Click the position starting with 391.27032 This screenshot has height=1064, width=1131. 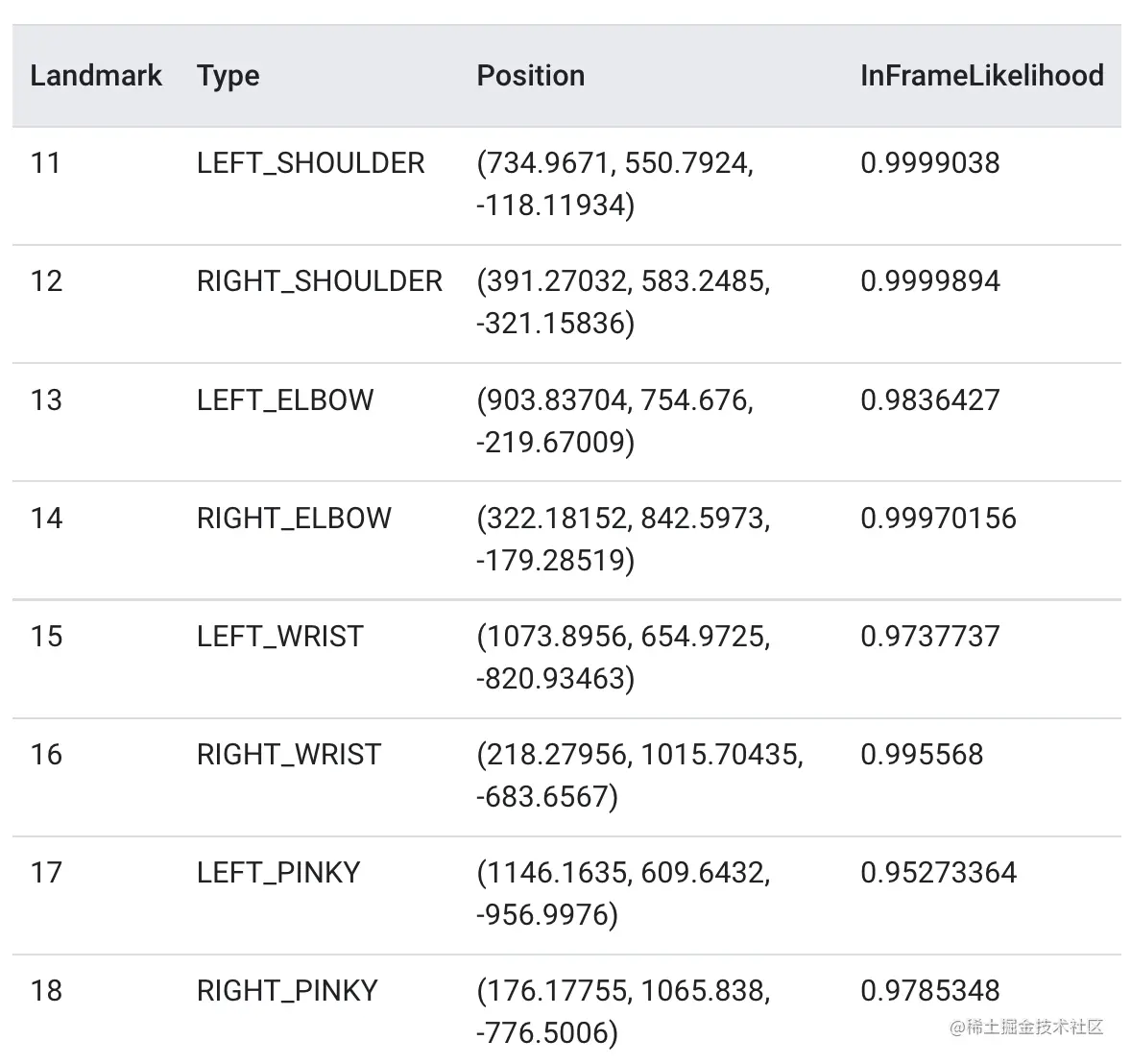pyautogui.click(x=623, y=302)
